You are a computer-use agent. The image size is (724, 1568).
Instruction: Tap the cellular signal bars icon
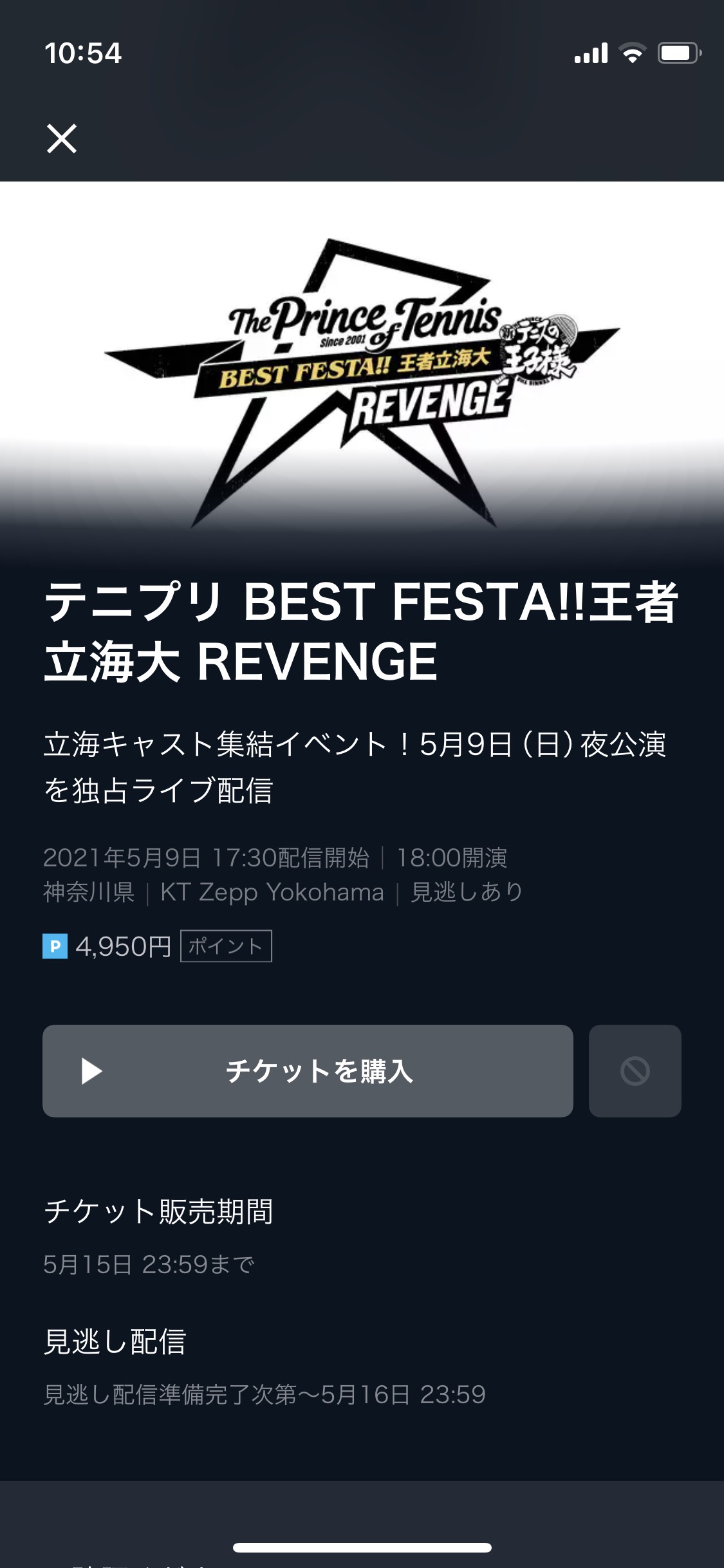pos(591,53)
